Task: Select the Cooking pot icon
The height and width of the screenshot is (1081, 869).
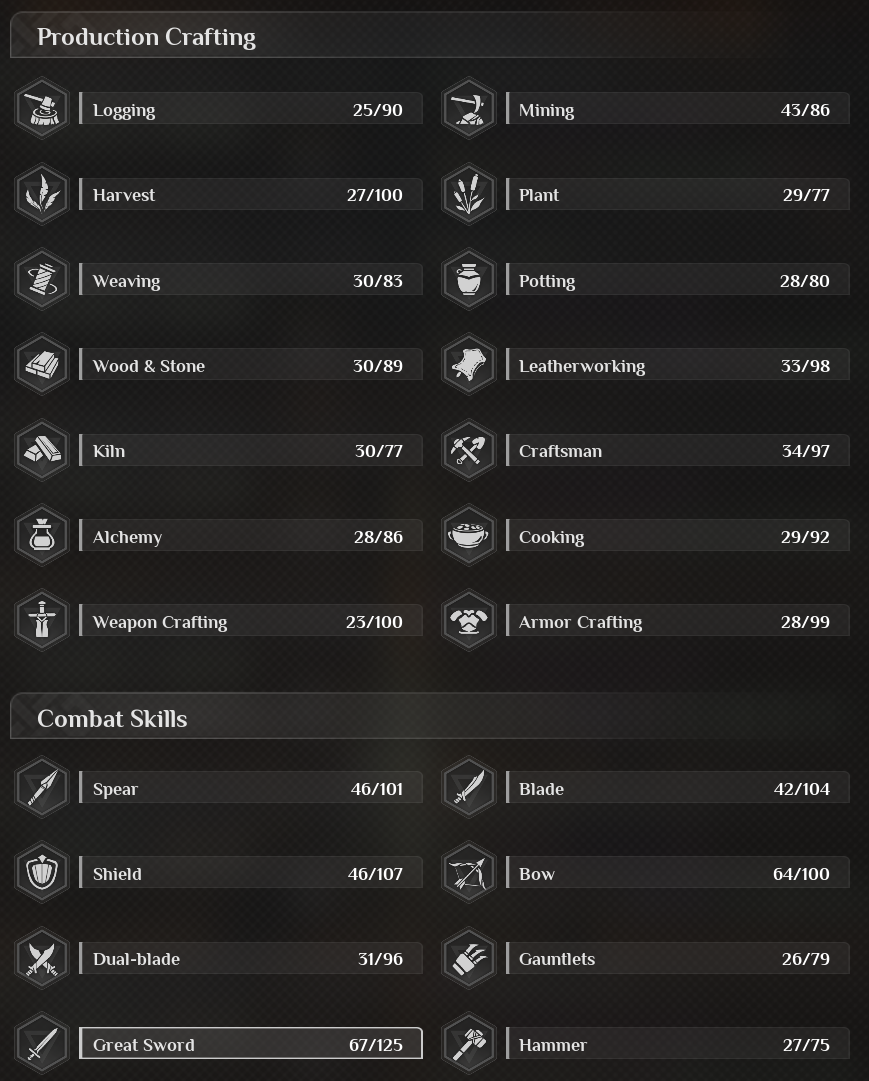Action: pos(468,536)
